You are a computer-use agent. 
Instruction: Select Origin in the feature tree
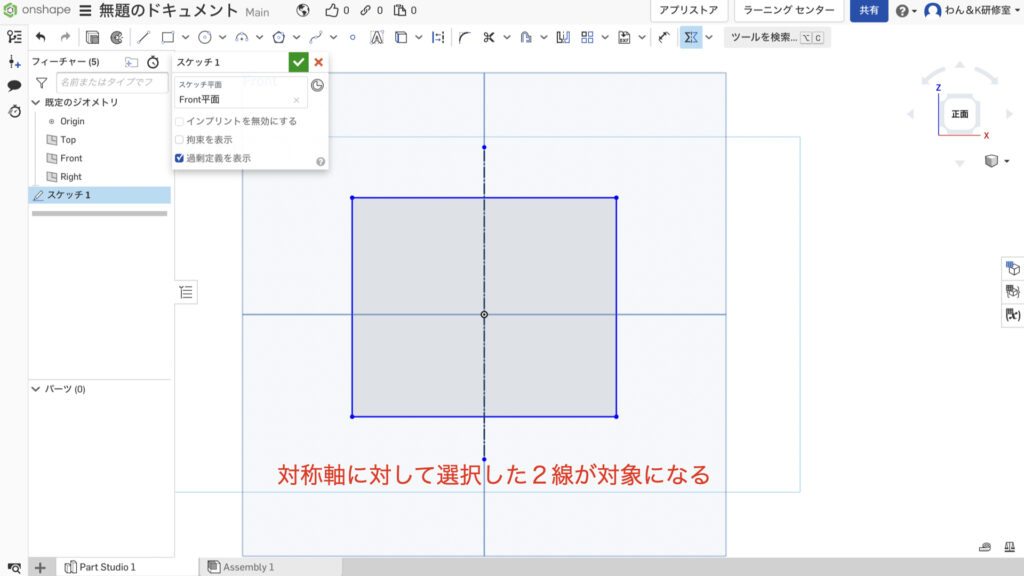pyautogui.click(x=72, y=121)
